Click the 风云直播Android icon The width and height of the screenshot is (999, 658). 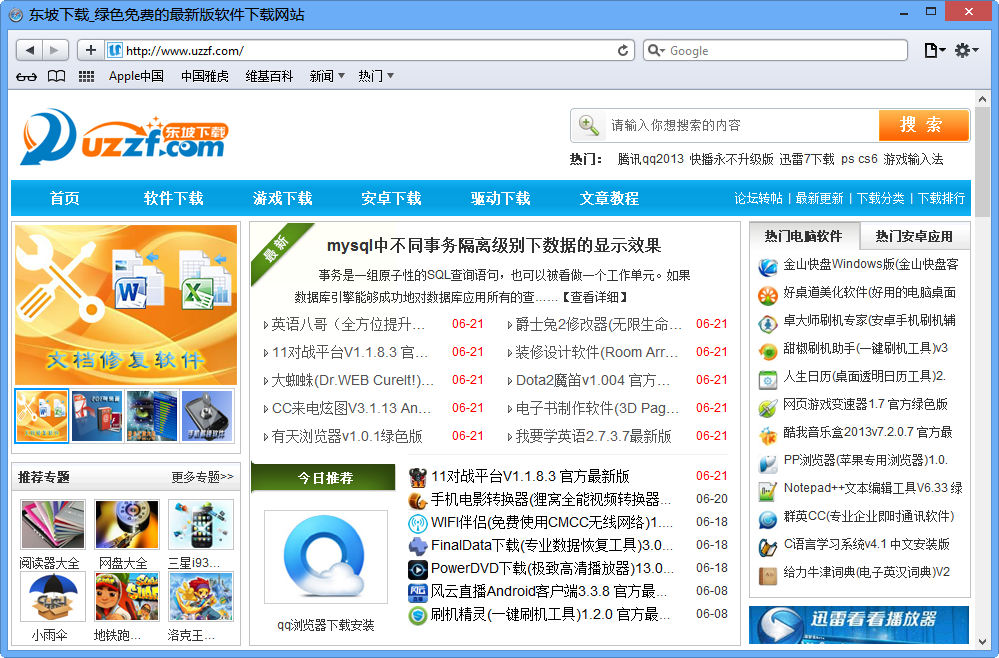pos(417,592)
